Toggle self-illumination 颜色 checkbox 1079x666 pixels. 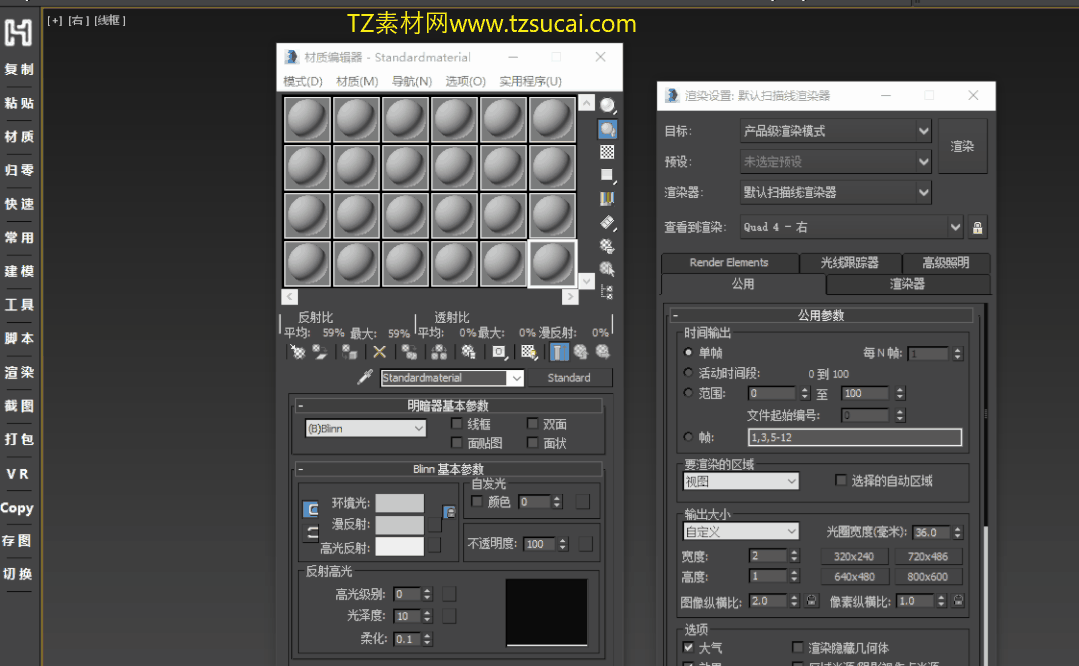click(x=476, y=502)
